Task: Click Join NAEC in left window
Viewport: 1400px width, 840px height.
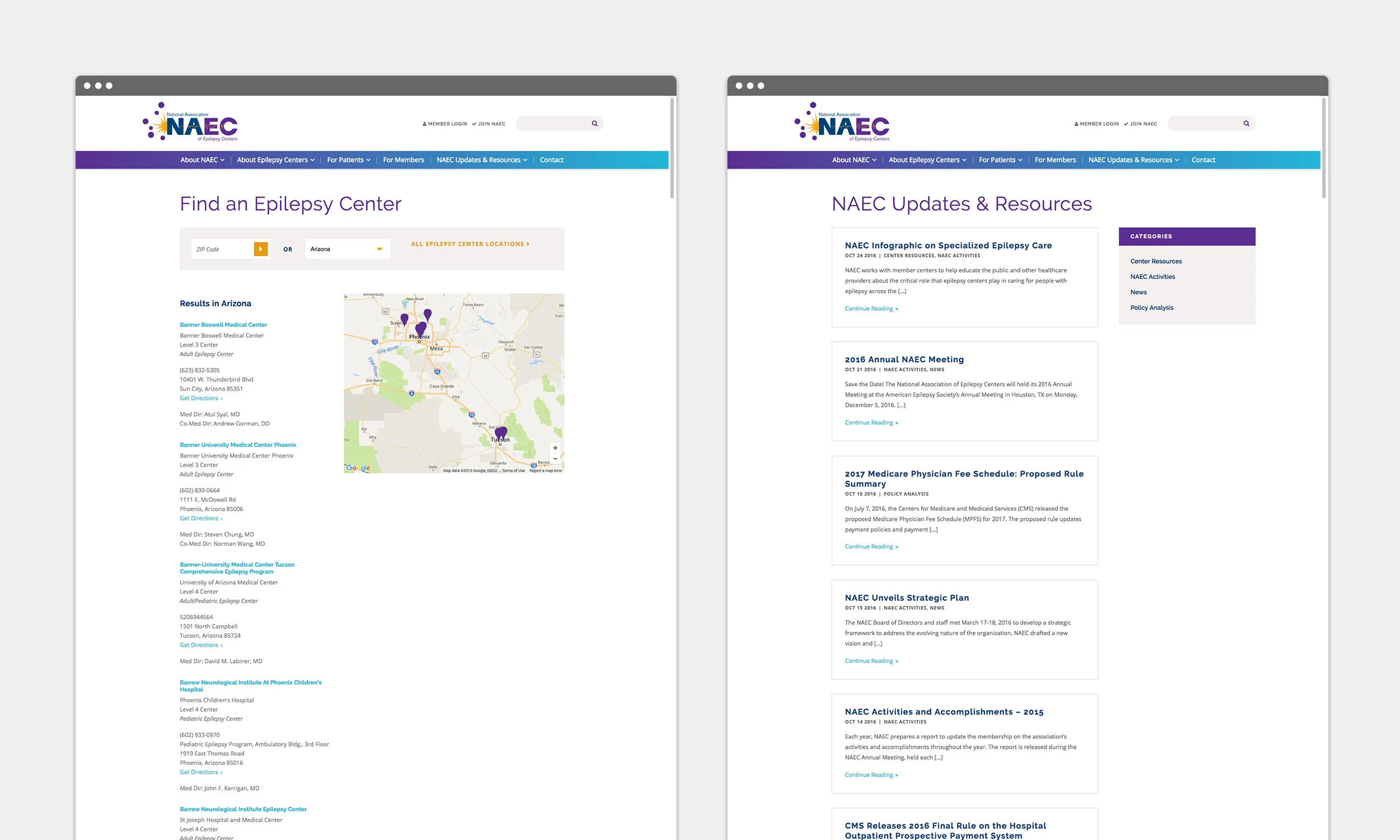Action: click(489, 123)
